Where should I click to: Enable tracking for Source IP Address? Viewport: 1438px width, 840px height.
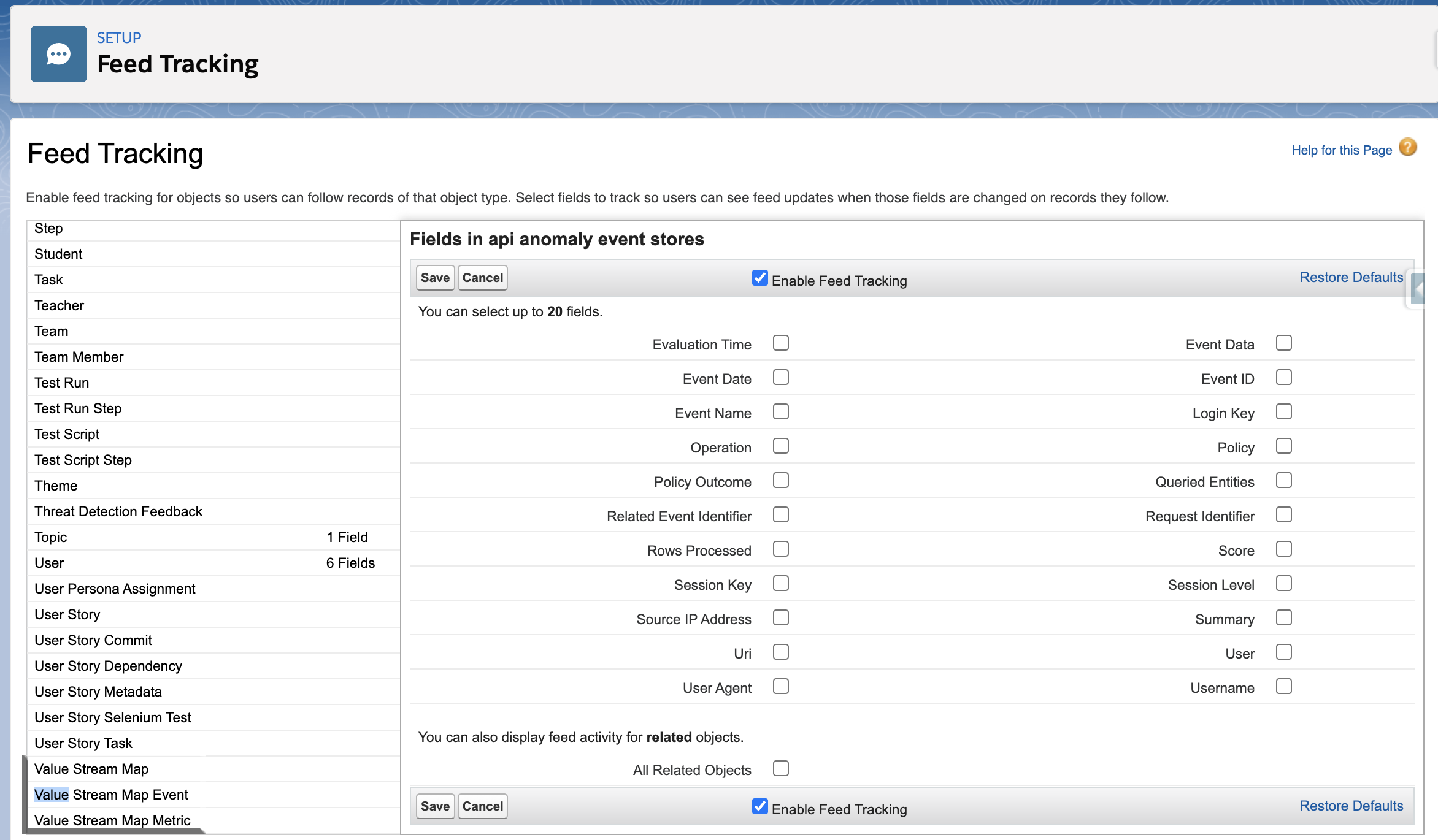pyautogui.click(x=780, y=617)
